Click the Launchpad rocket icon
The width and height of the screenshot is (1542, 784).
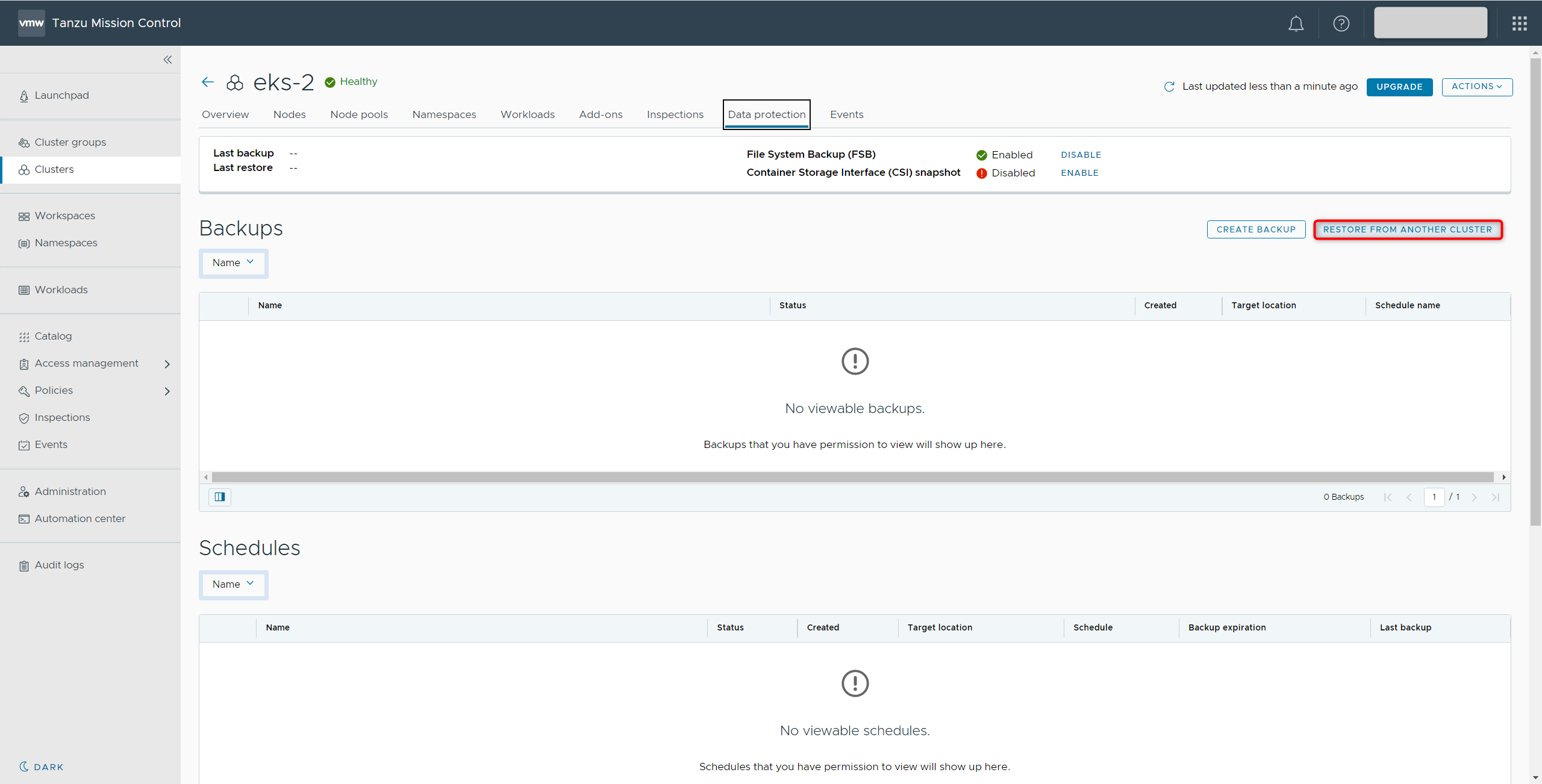click(24, 96)
